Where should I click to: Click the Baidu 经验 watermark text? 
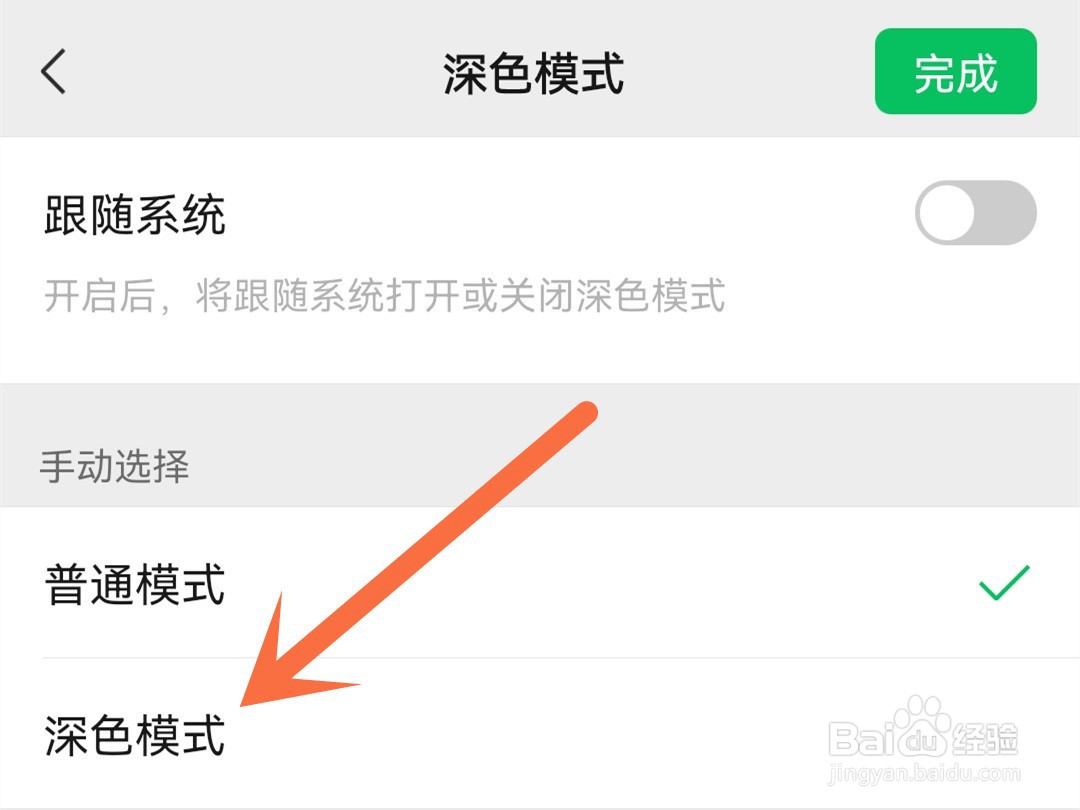tap(985, 739)
